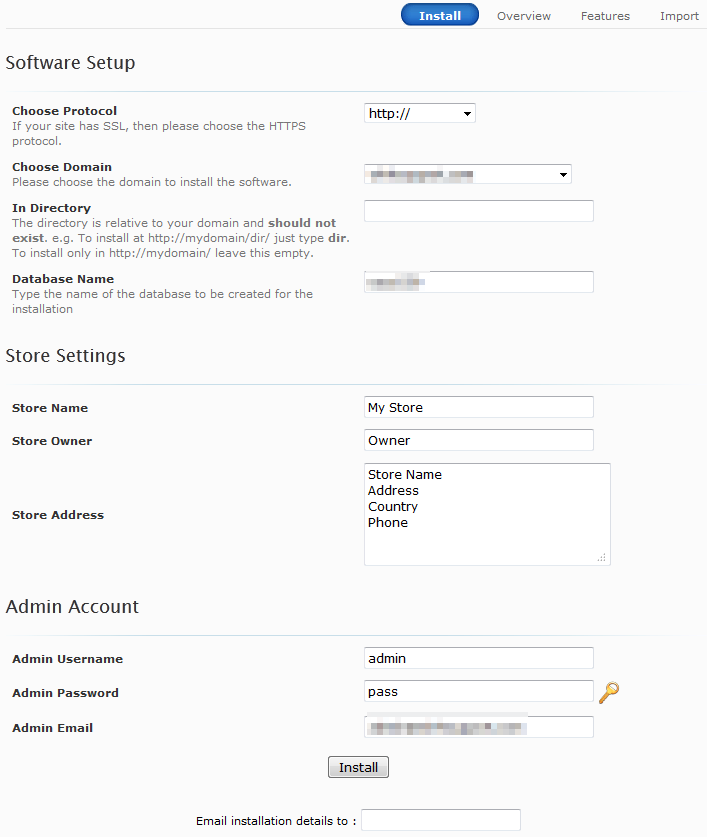Viewport: 707px width, 837px height.
Task: Click the Database Name input box
Action: coord(478,282)
